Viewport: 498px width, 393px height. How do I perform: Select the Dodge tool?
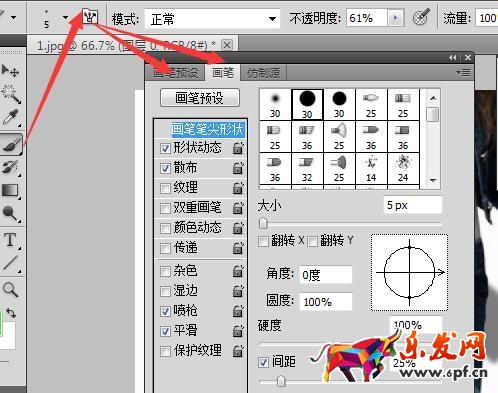click(10, 213)
